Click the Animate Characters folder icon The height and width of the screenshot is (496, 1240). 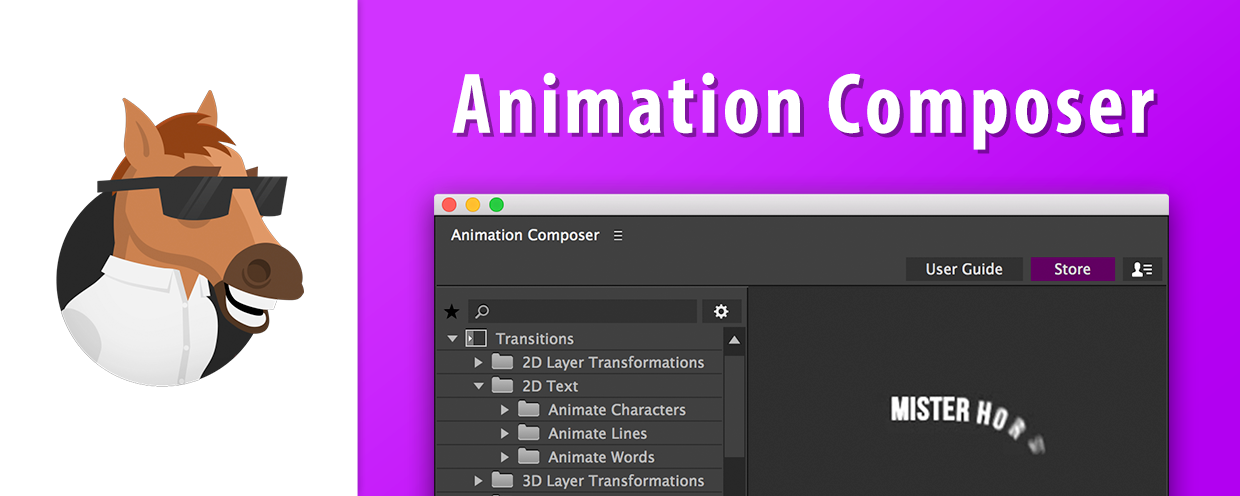(x=528, y=410)
